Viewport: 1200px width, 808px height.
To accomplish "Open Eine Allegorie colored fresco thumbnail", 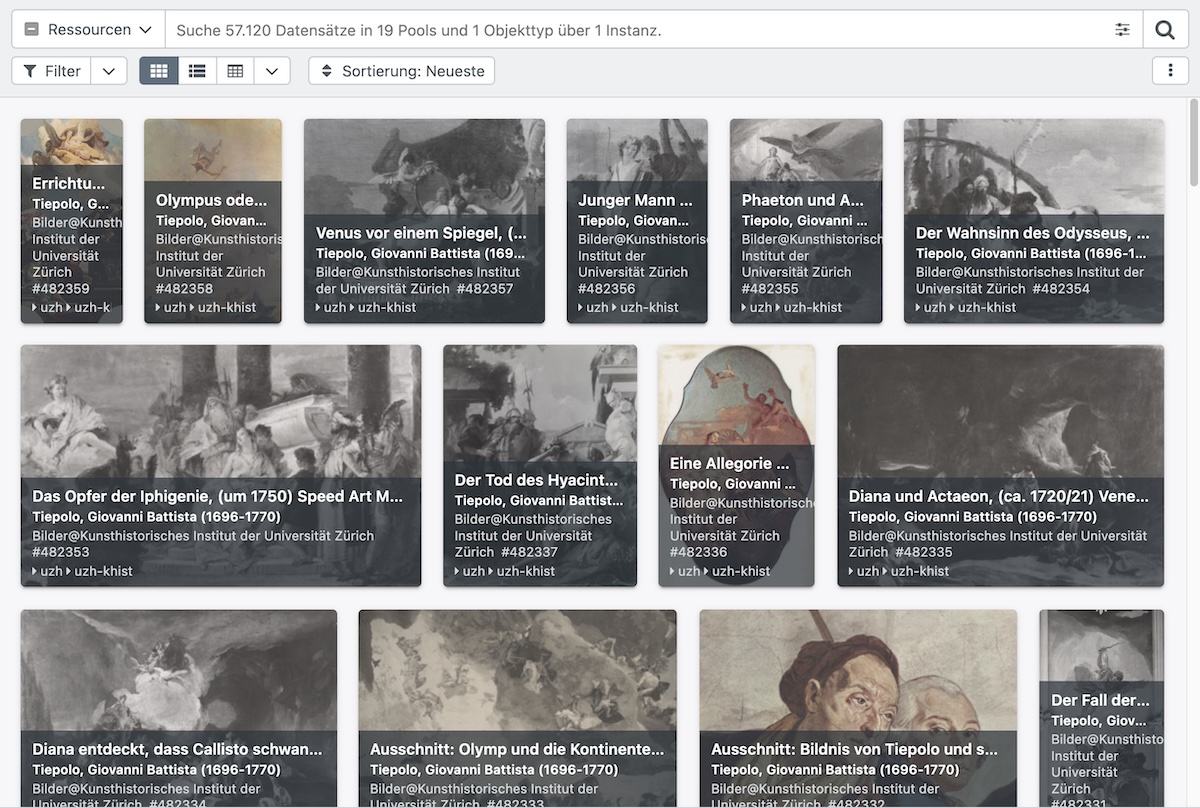I will pos(736,395).
